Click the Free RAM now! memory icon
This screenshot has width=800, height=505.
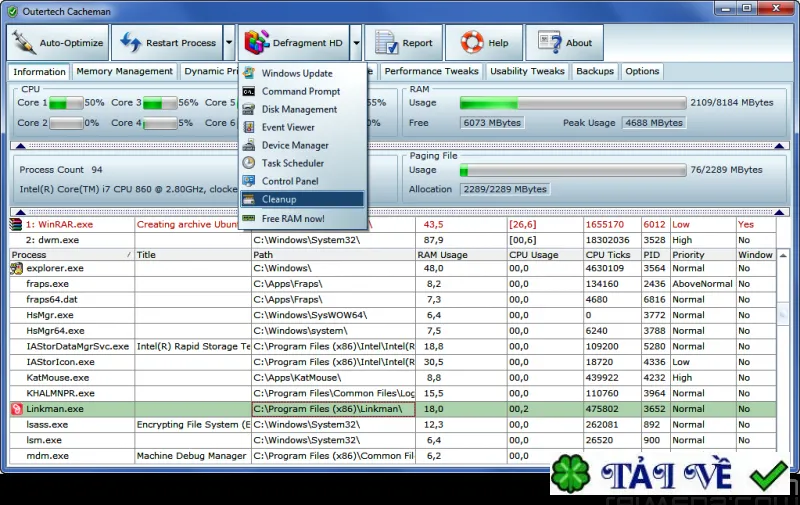[248, 218]
